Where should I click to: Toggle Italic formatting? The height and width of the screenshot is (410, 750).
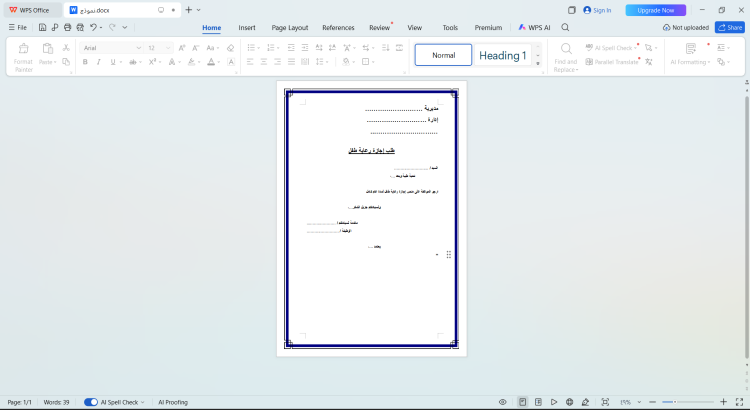click(x=99, y=62)
